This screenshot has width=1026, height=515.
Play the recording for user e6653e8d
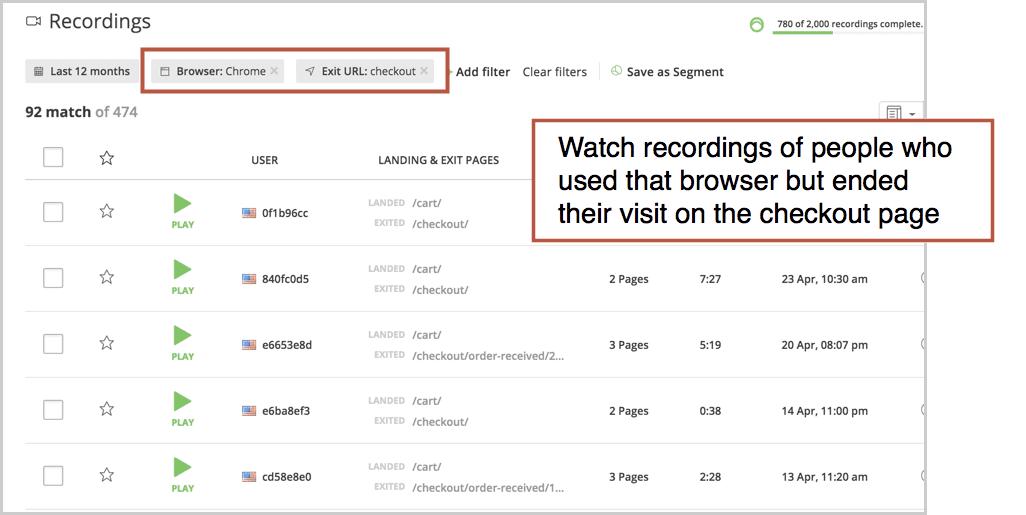(182, 343)
